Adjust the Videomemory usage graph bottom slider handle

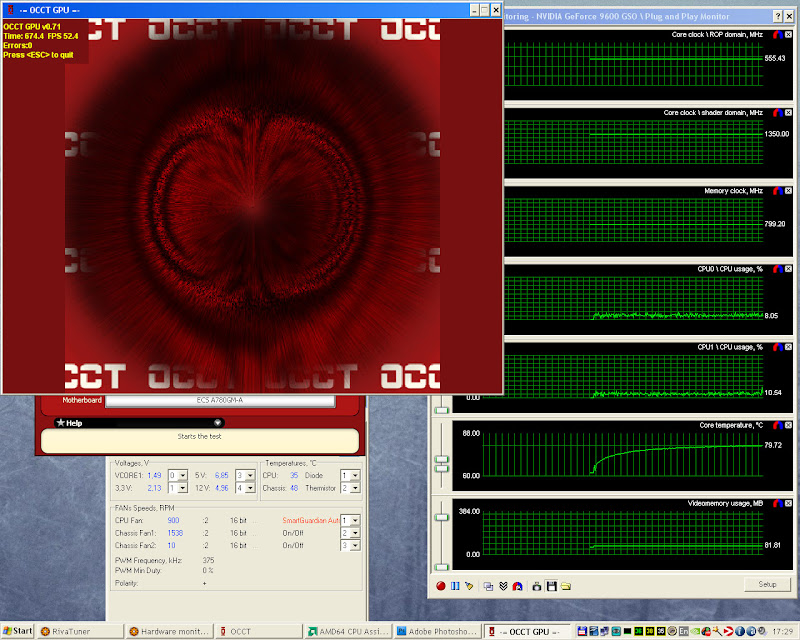click(442, 567)
